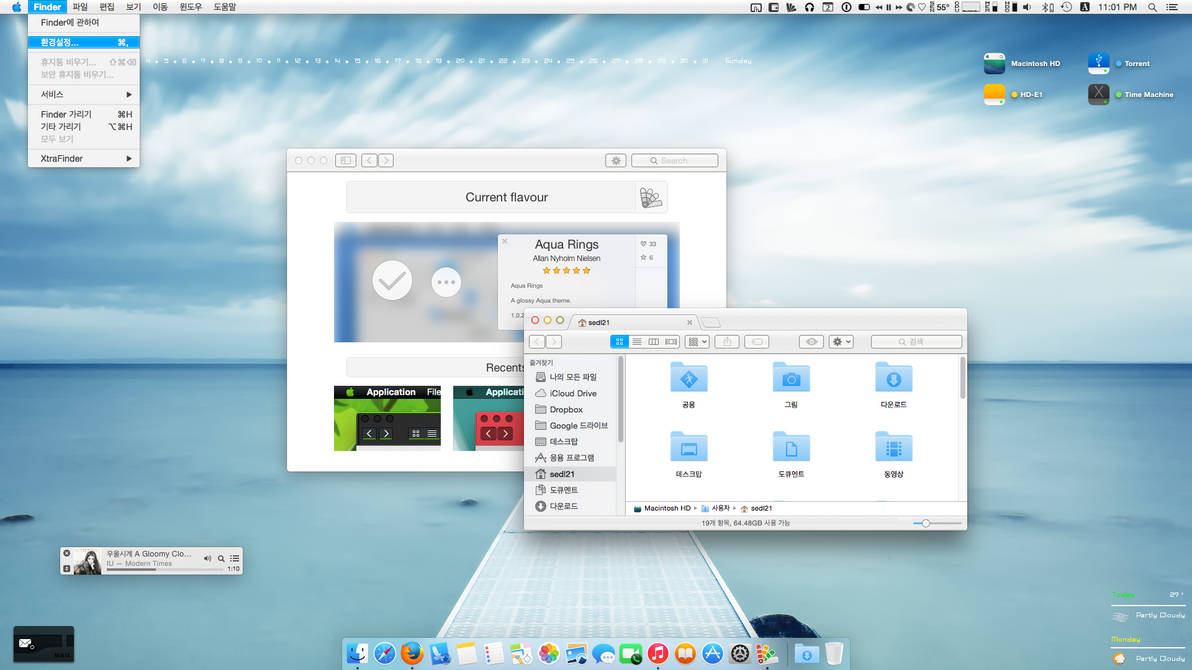This screenshot has width=1192, height=670.
Task: Open the Action gear dropdown in Finder toolbar
Action: point(841,342)
